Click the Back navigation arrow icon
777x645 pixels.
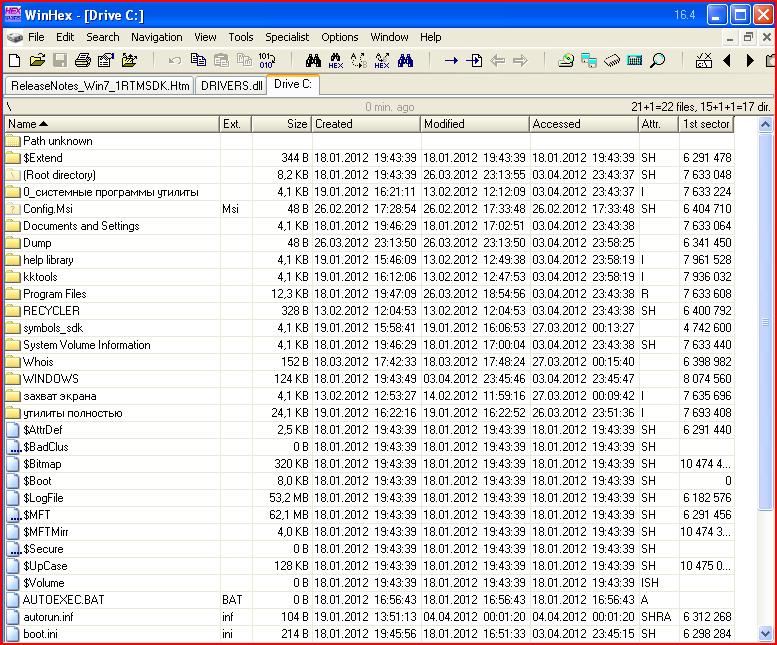[x=498, y=61]
